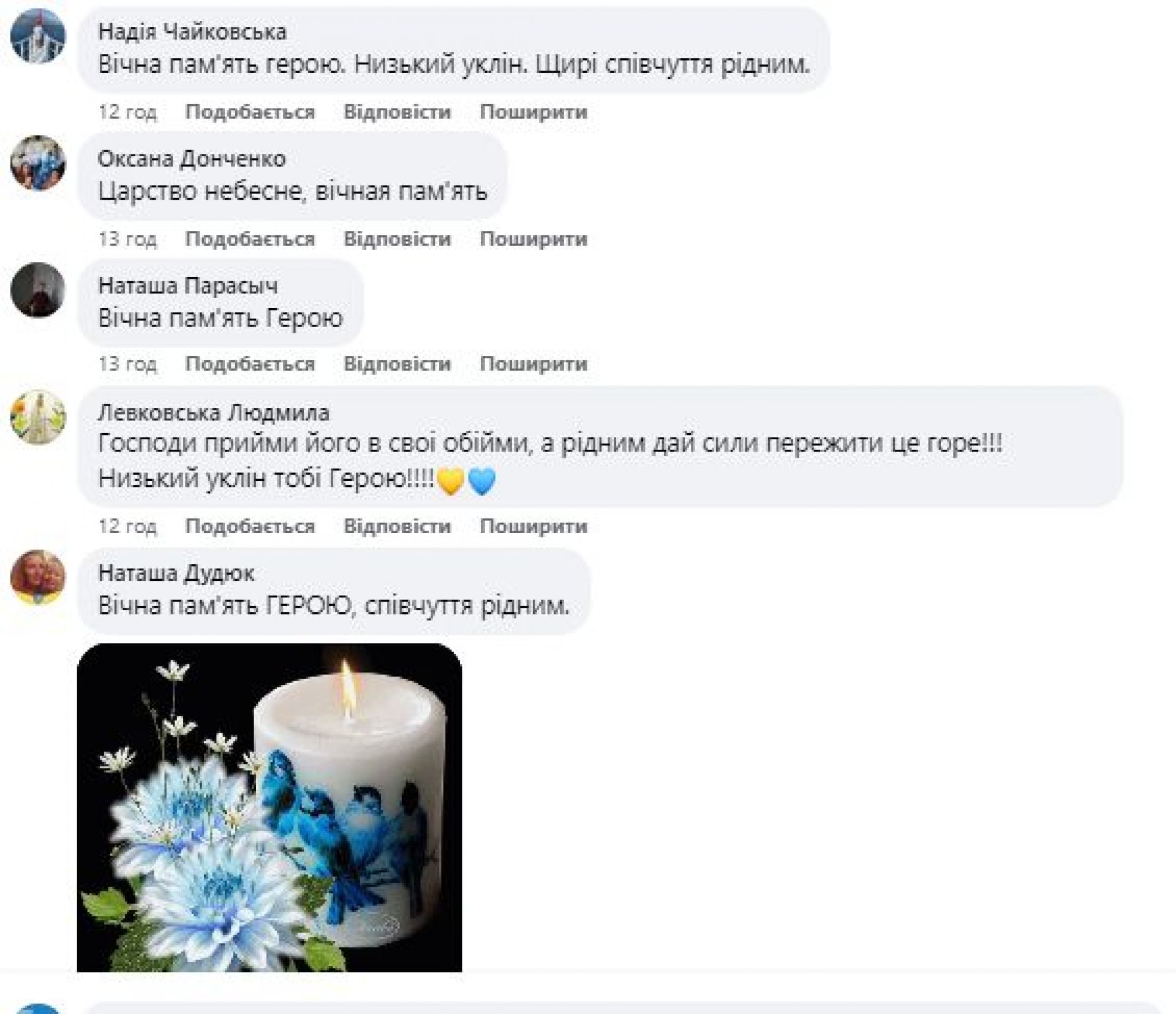Click Наташа Дудюк's name link

(x=176, y=573)
